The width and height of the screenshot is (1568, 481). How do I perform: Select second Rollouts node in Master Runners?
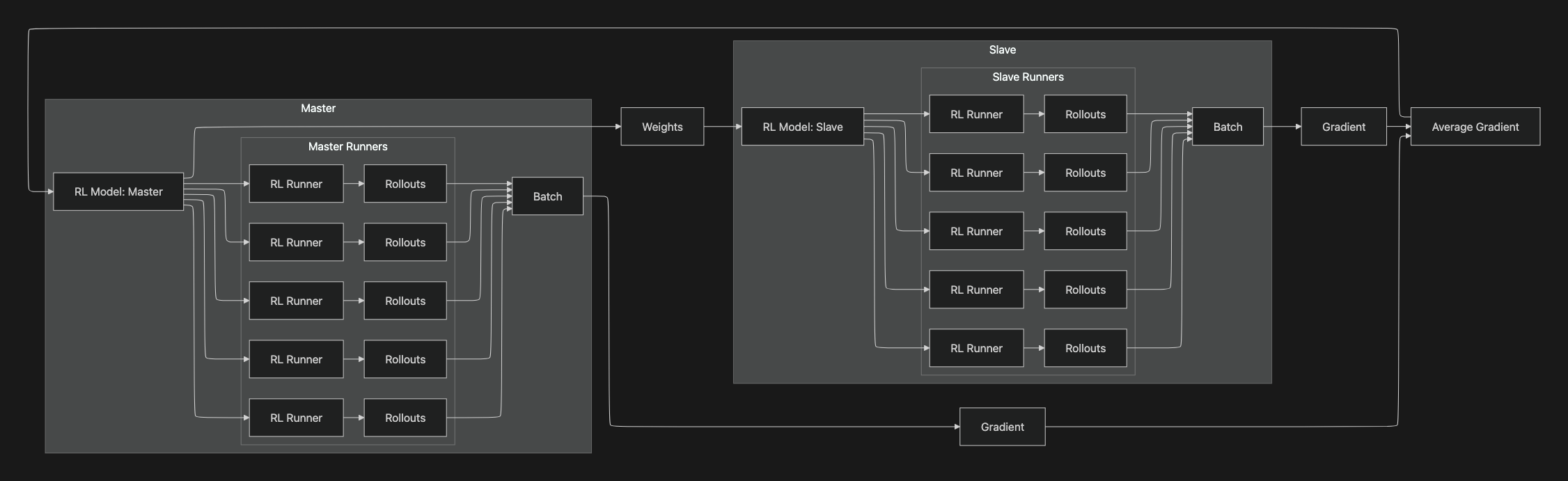[x=405, y=242]
